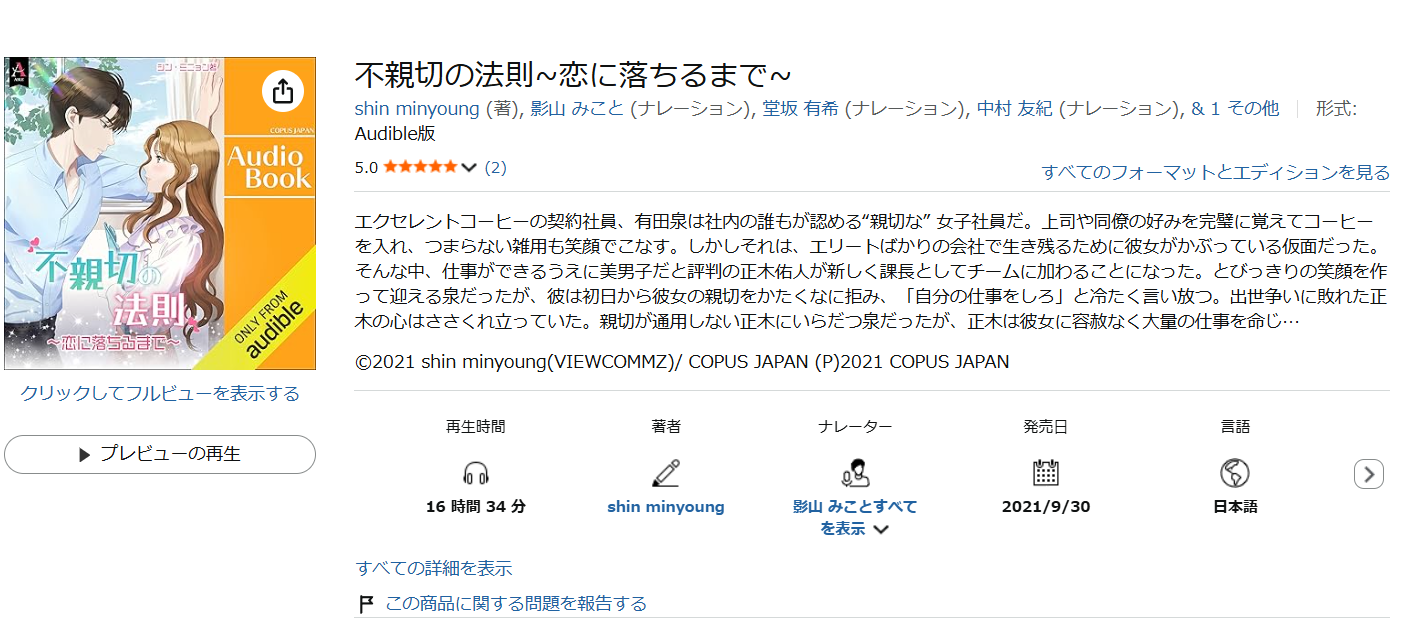Click the share icon on the cover image

point(283,91)
